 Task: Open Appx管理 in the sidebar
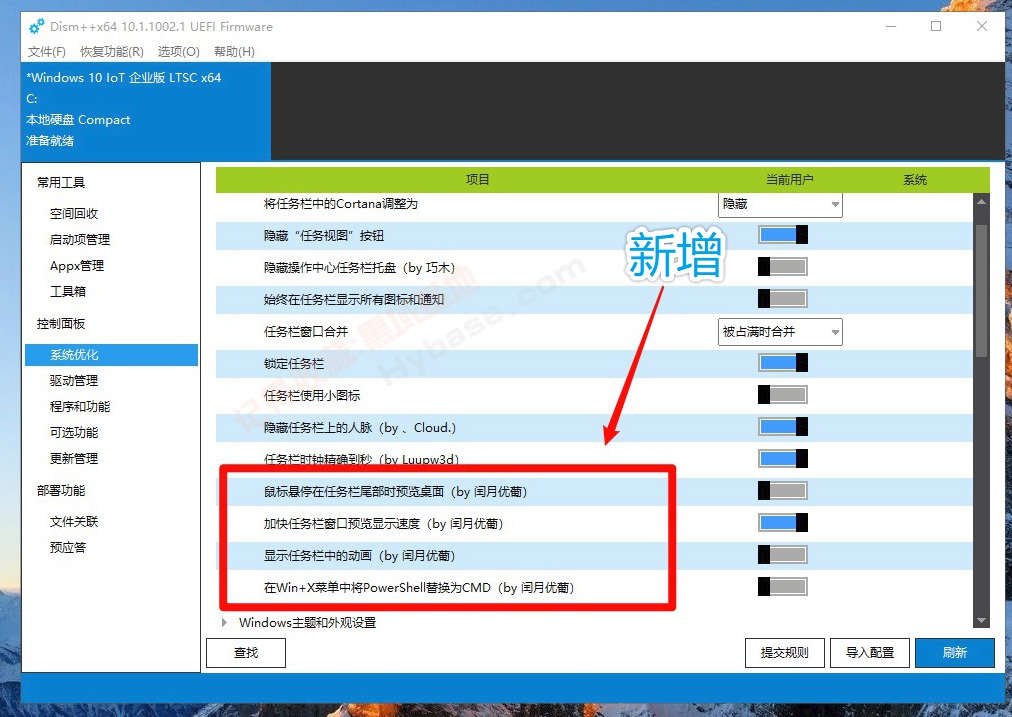click(77, 265)
